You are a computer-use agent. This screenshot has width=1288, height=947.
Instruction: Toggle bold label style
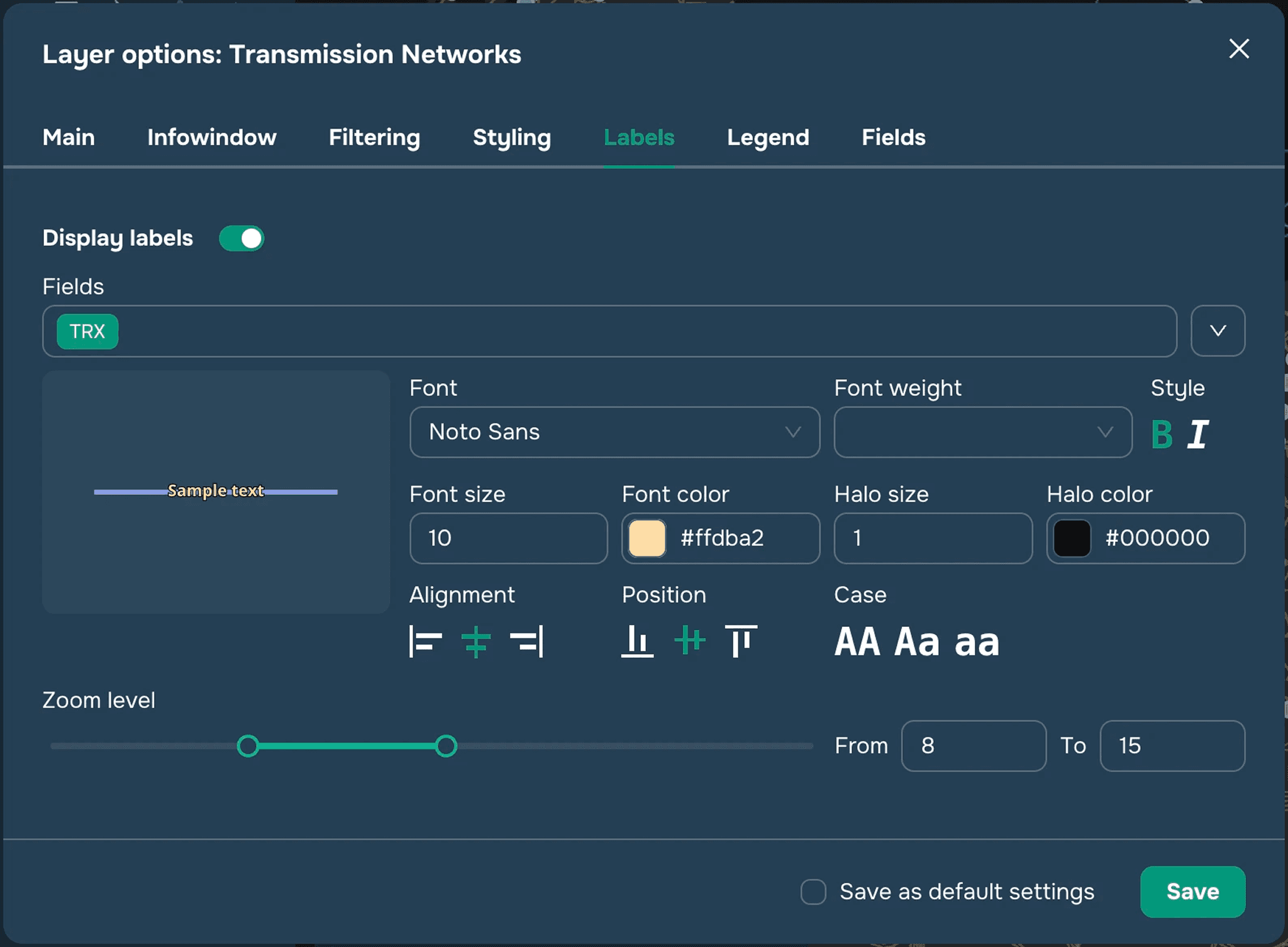1162,435
